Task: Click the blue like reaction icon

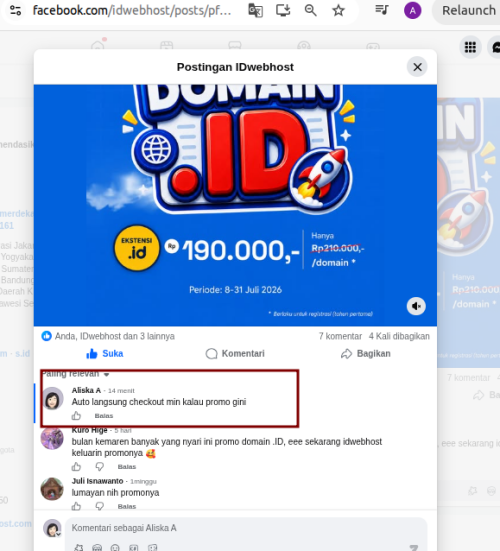Action: click(x=46, y=336)
